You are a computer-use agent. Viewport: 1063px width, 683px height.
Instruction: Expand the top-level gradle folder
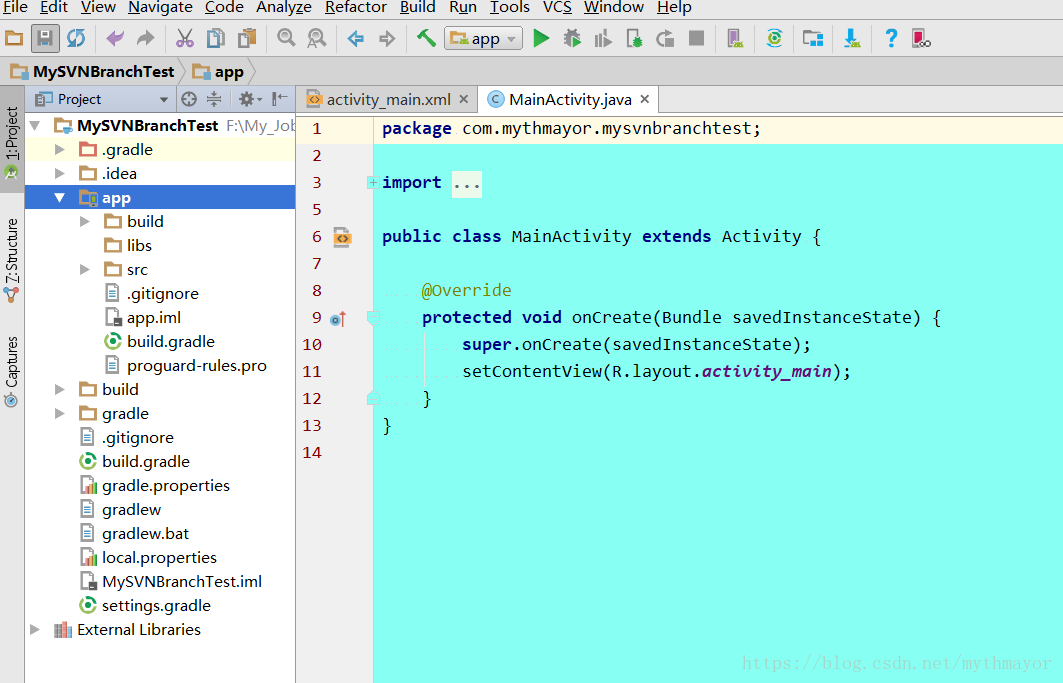coord(60,413)
